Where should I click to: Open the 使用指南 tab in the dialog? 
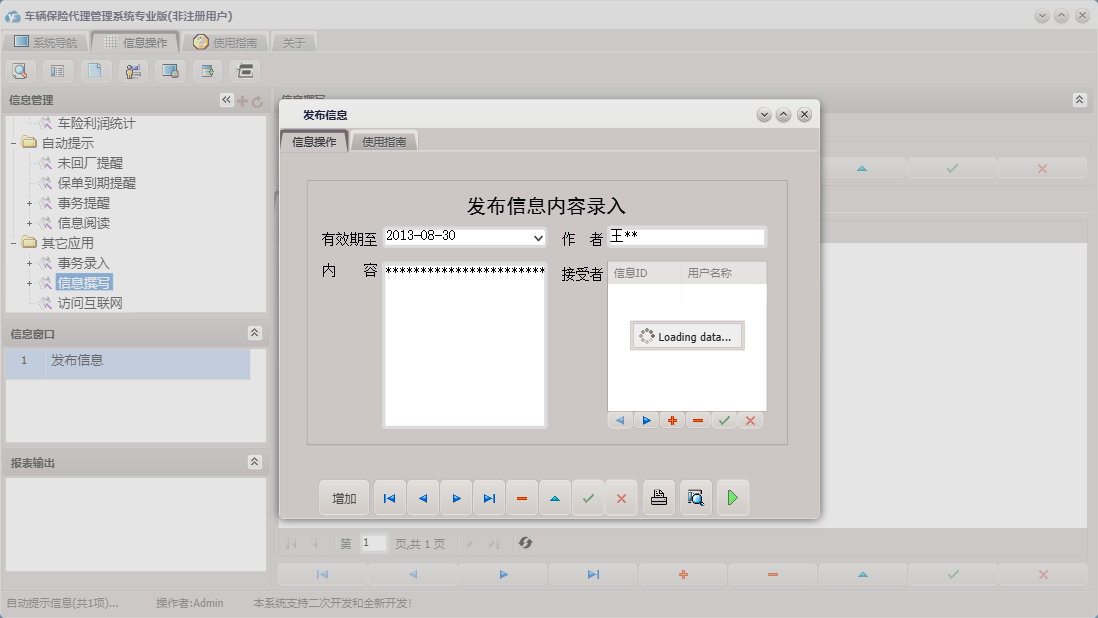coord(384,141)
